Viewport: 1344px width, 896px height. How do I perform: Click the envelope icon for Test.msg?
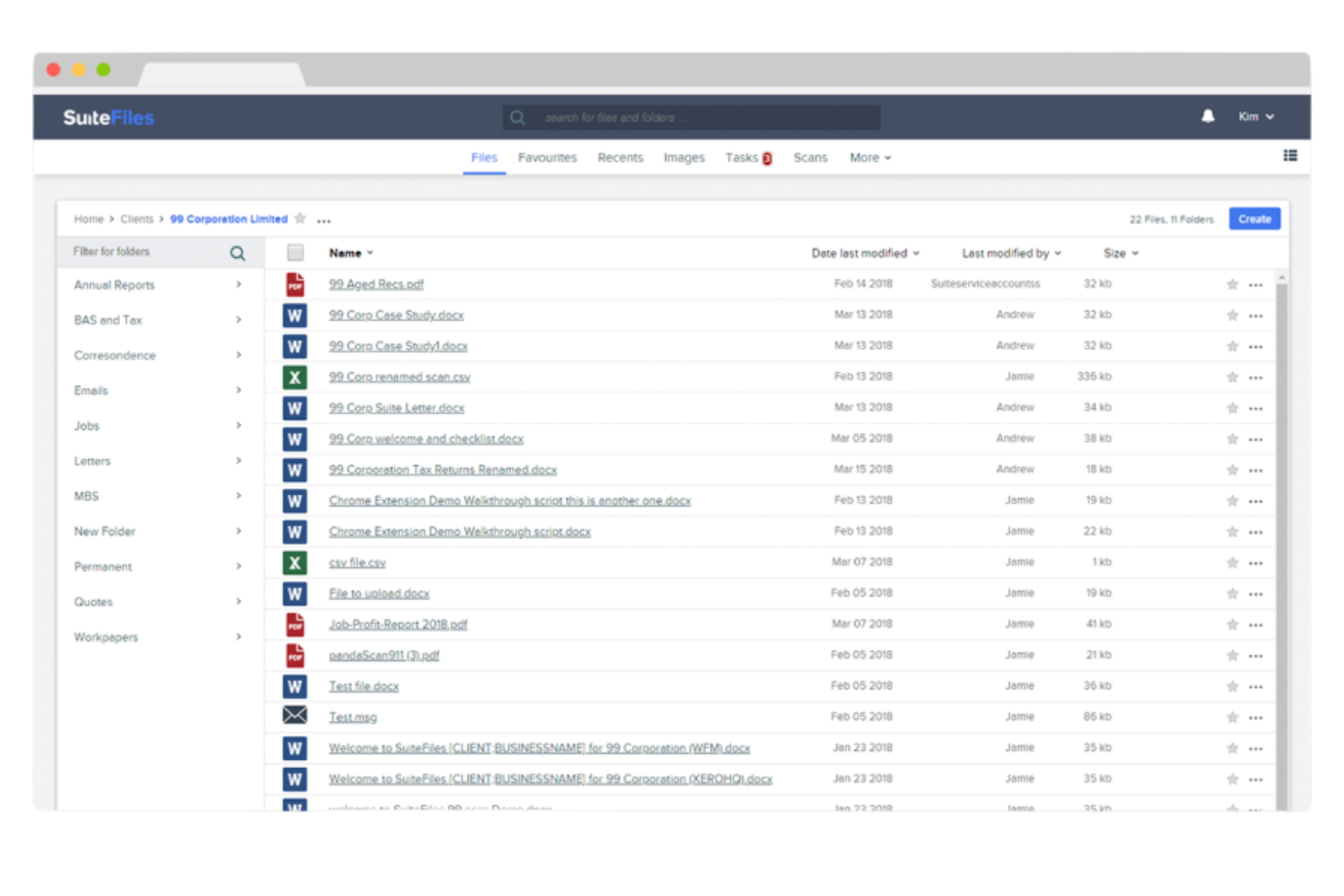pyautogui.click(x=294, y=715)
